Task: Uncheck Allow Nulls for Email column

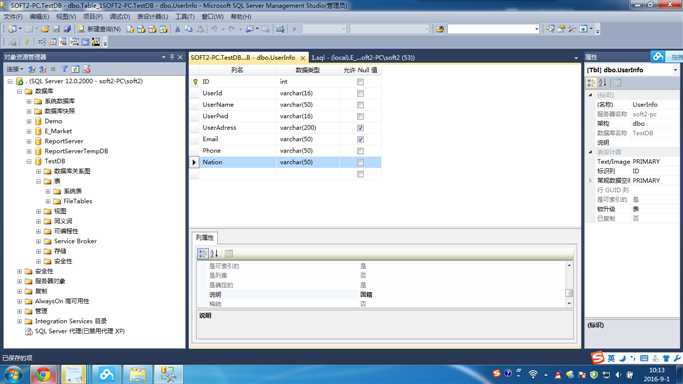Action: [x=360, y=139]
